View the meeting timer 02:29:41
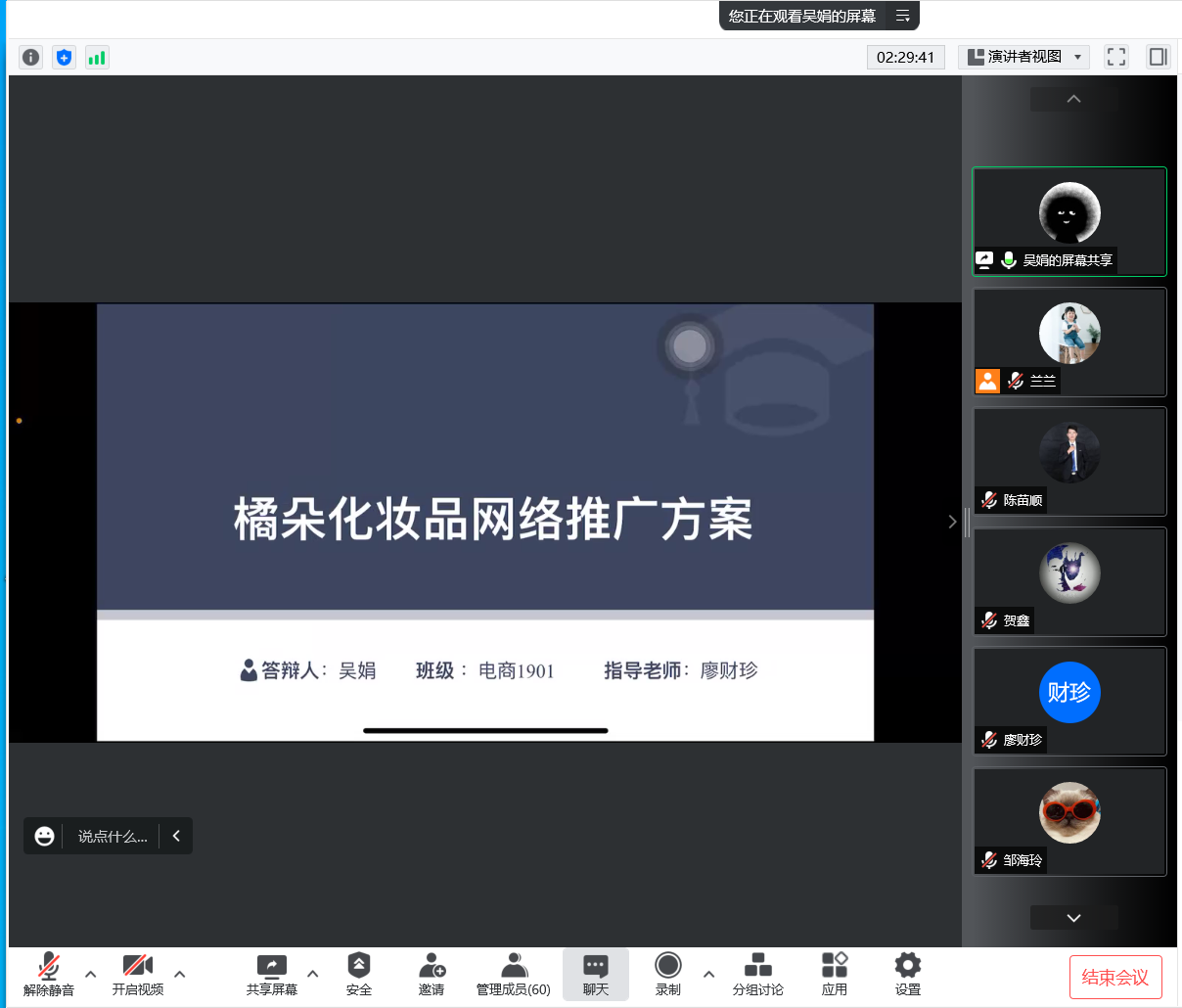 pos(906,57)
